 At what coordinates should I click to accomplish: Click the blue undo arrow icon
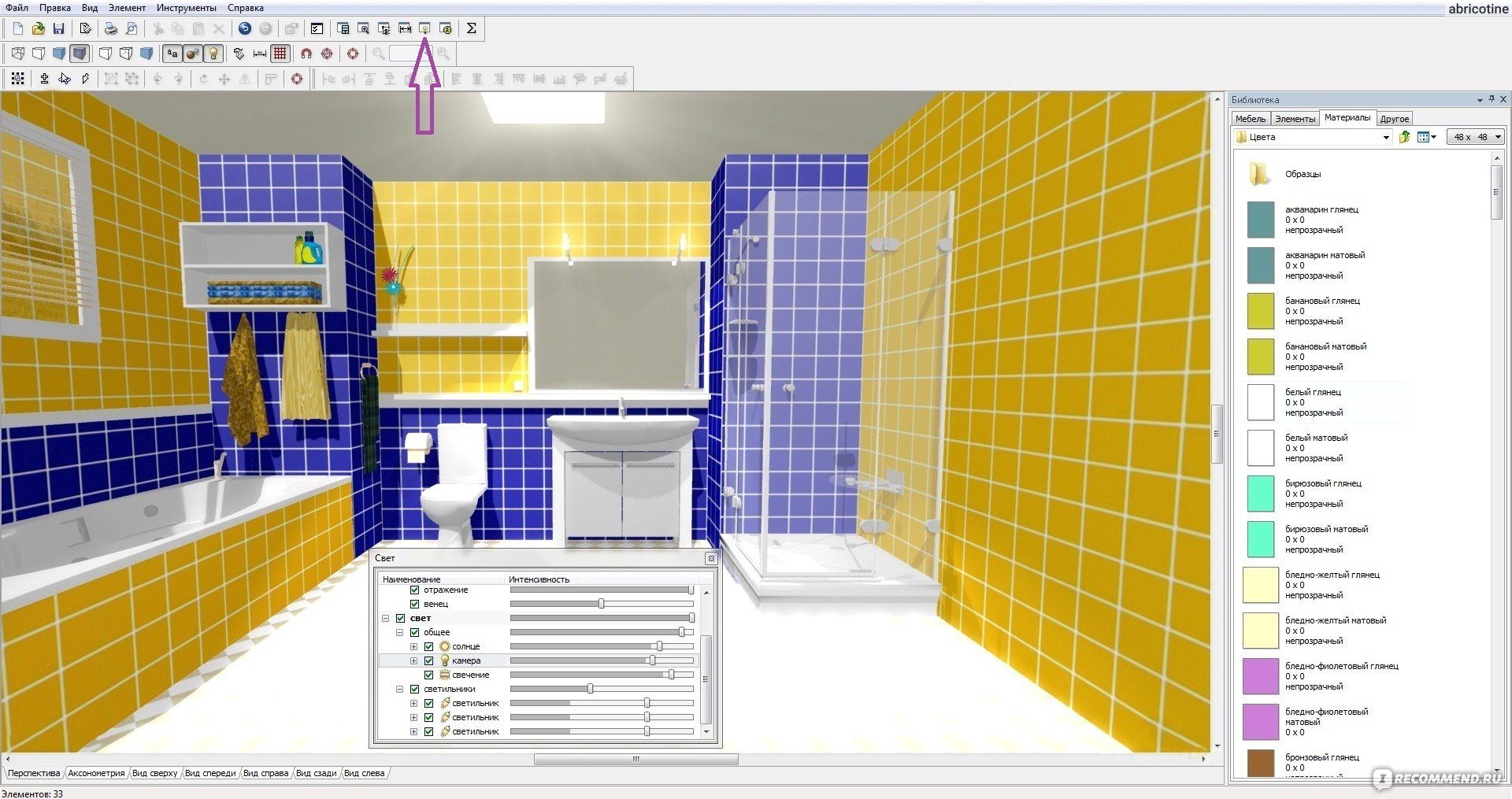click(245, 28)
